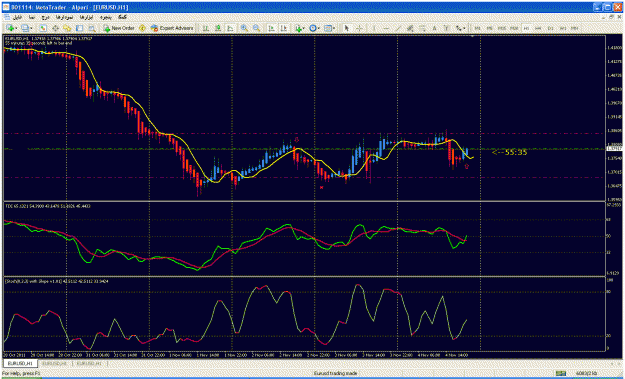Select the Horizontal Line drawing tool
This screenshot has width=625, height=379.
(x=386, y=28)
